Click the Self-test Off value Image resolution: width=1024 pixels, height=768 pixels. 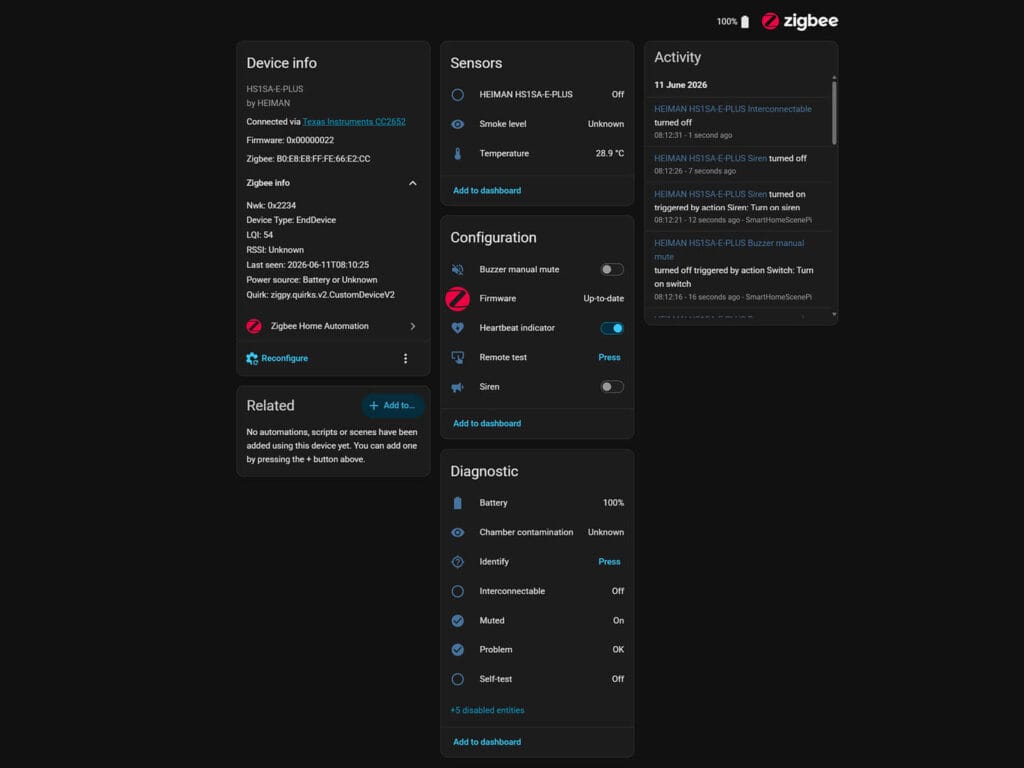click(618, 679)
